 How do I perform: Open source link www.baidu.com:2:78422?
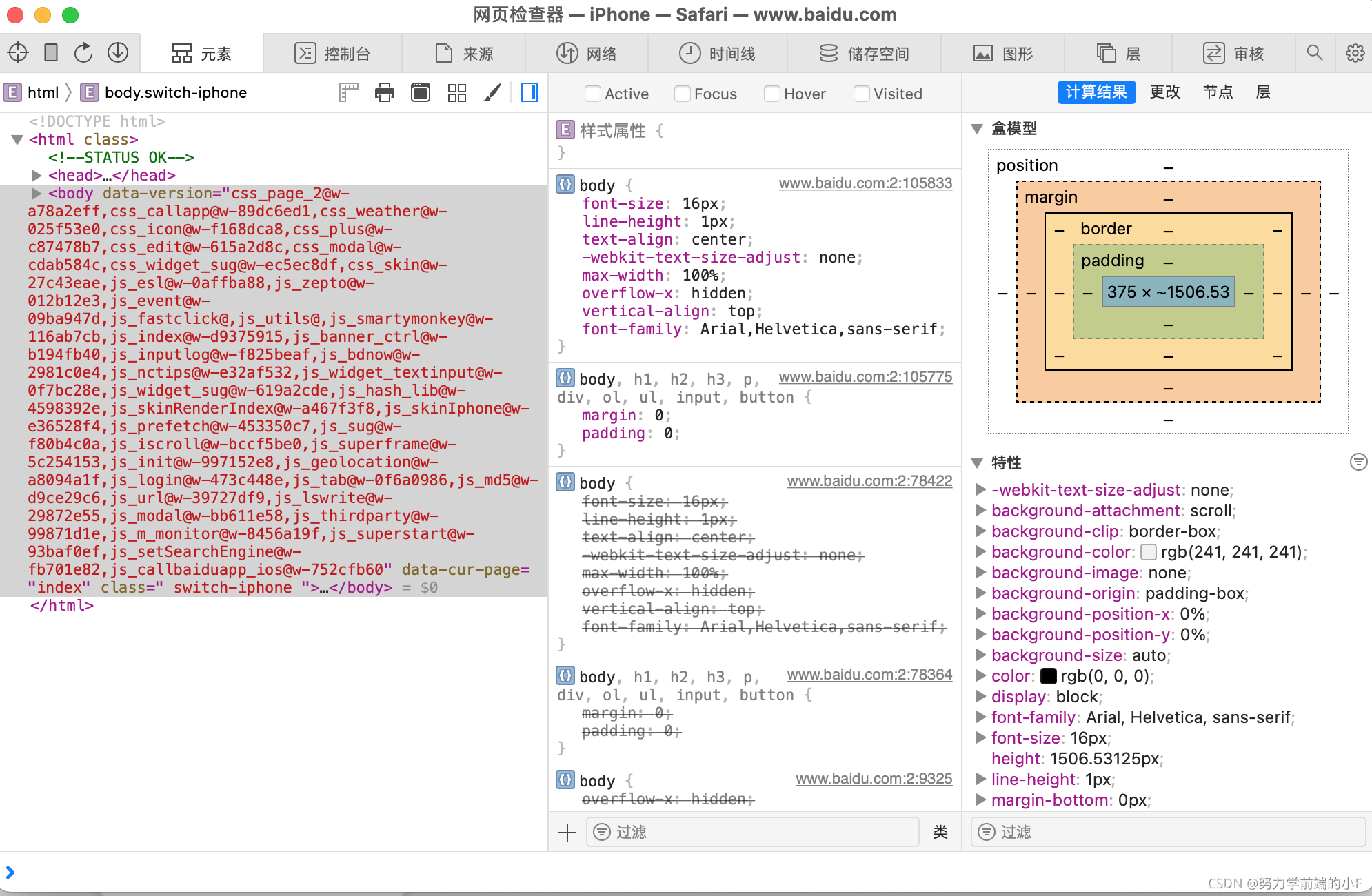point(869,481)
